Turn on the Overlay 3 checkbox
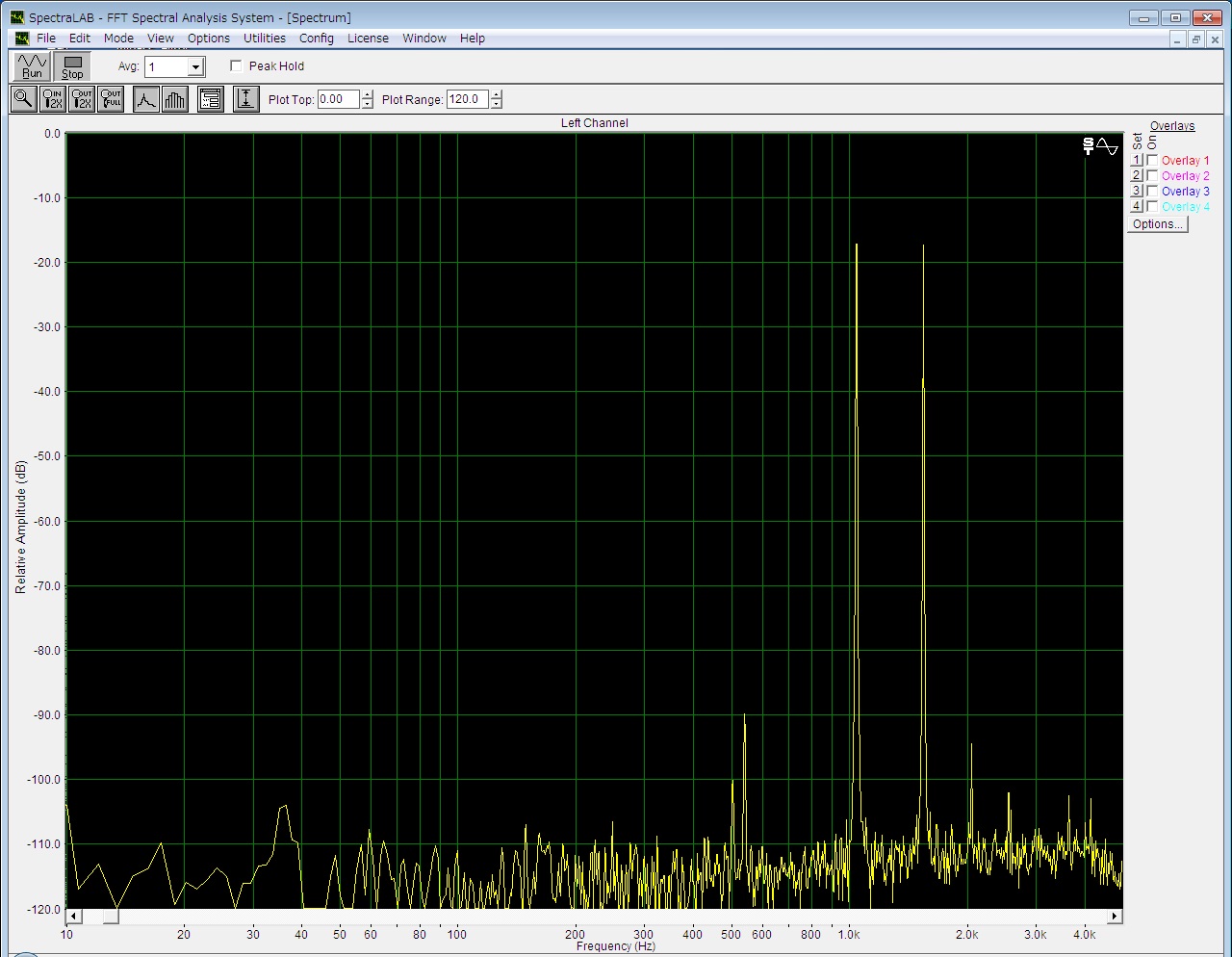The width and height of the screenshot is (1232, 957). pyautogui.click(x=1152, y=192)
